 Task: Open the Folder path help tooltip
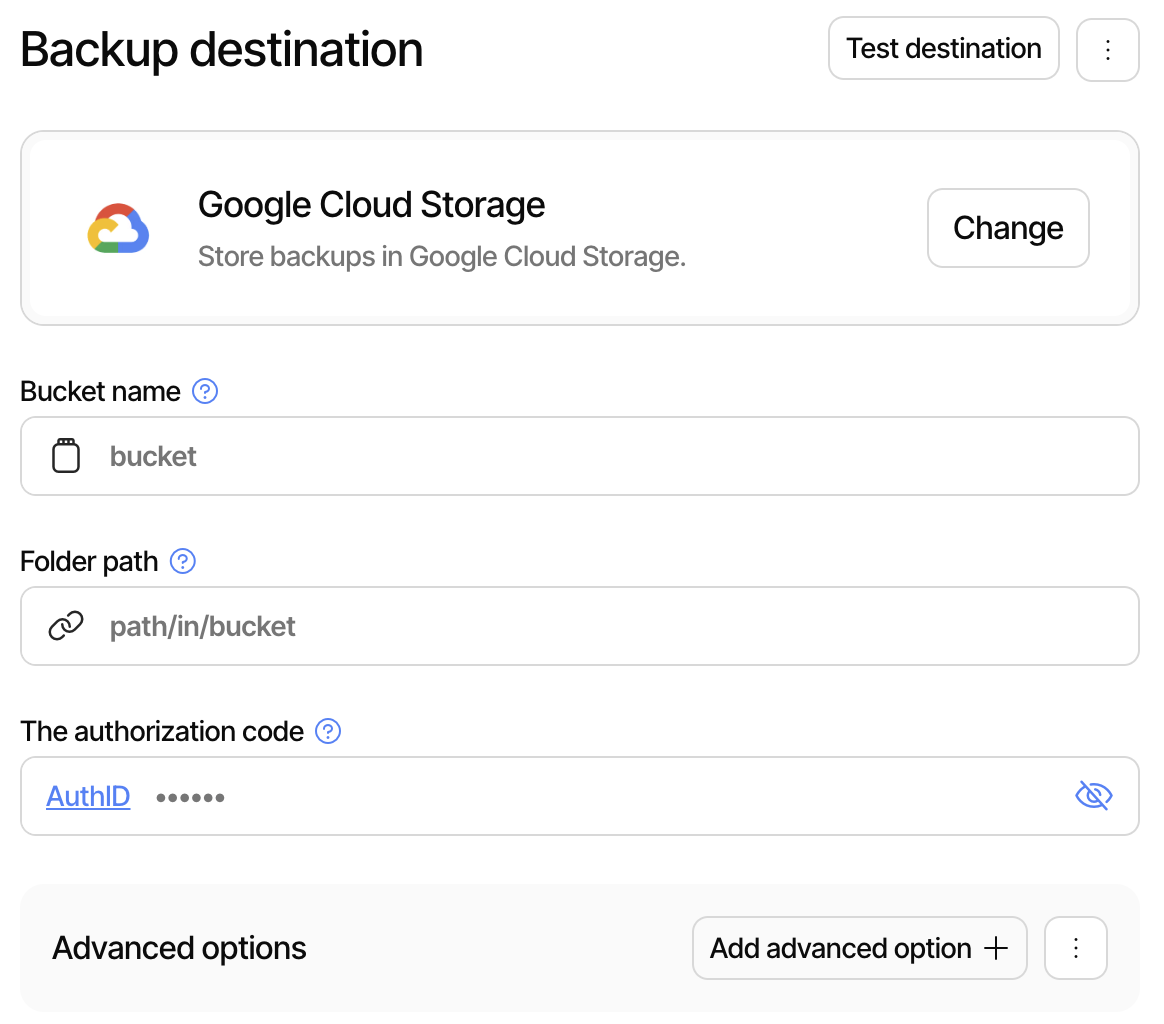click(x=182, y=562)
